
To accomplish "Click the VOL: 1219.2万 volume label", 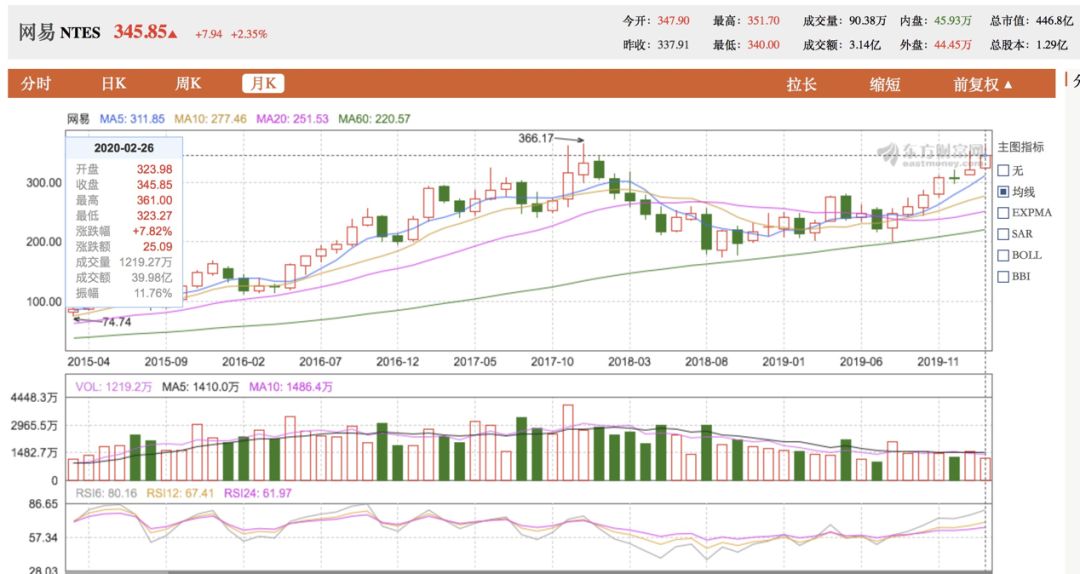I will tap(114, 387).
